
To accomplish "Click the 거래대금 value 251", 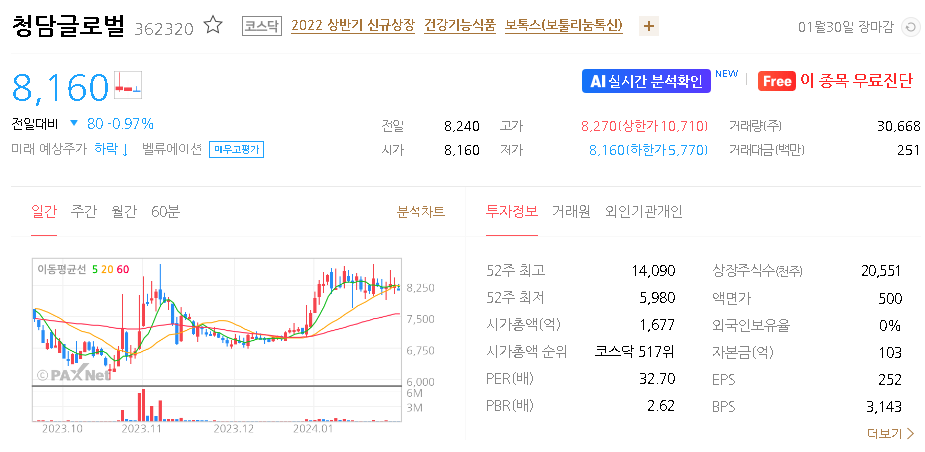I will tap(908, 150).
